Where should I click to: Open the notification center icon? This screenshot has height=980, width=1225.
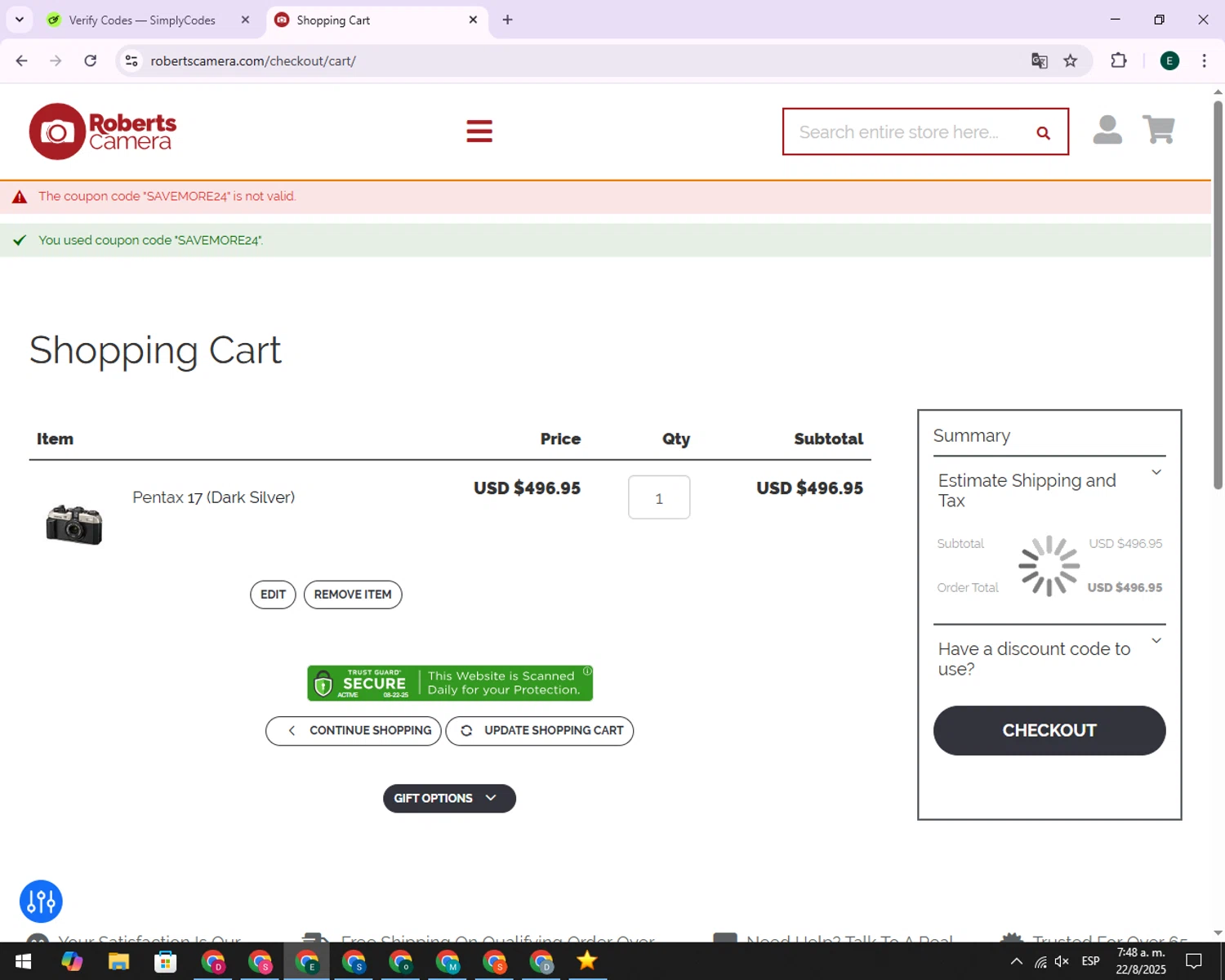pyautogui.click(x=1194, y=961)
